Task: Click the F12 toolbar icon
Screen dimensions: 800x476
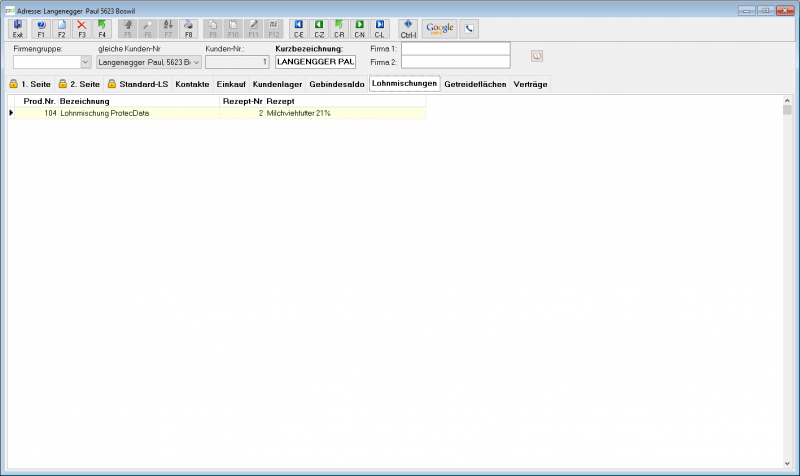Action: (274, 29)
